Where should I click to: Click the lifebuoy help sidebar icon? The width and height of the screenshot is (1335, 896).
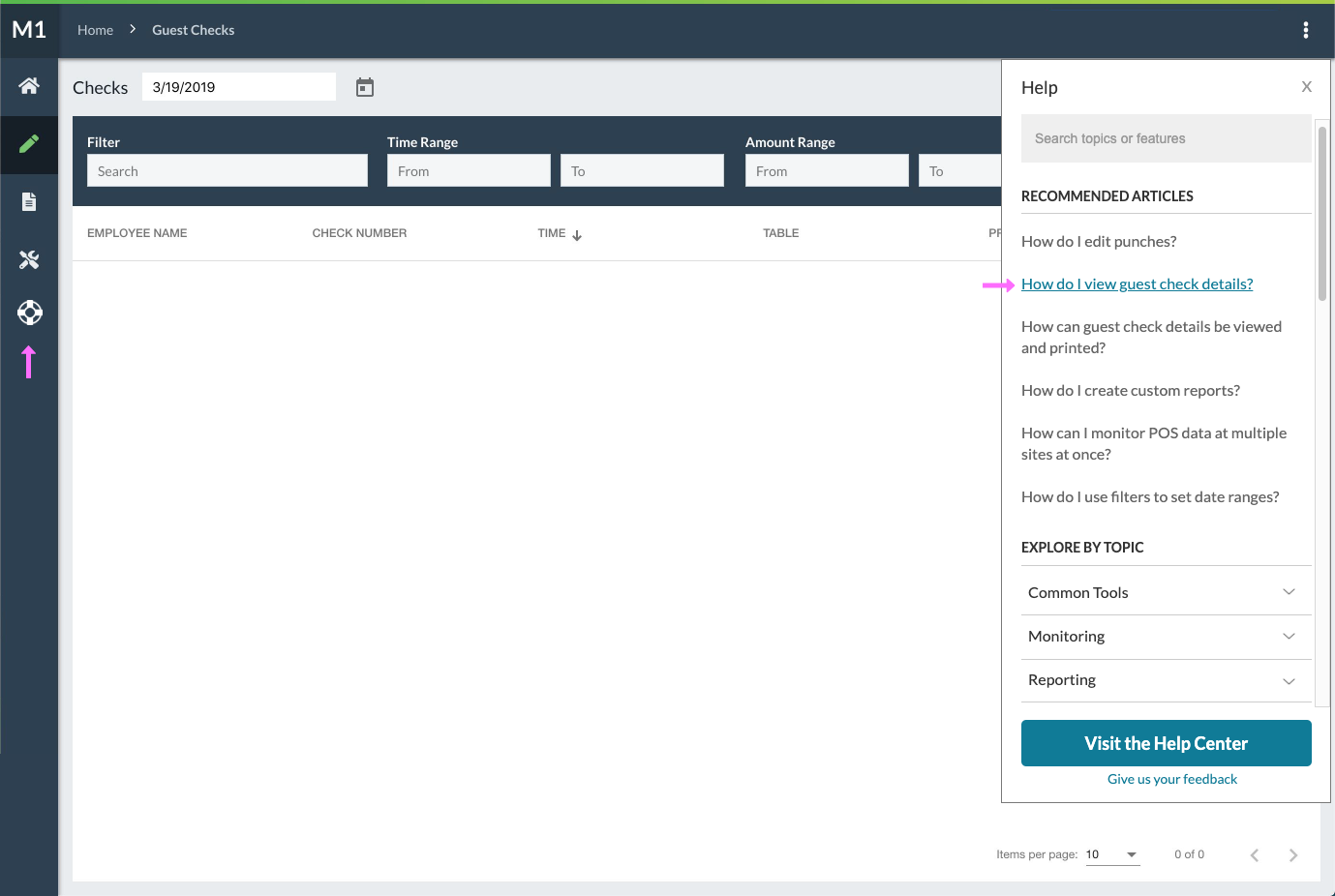click(x=29, y=313)
